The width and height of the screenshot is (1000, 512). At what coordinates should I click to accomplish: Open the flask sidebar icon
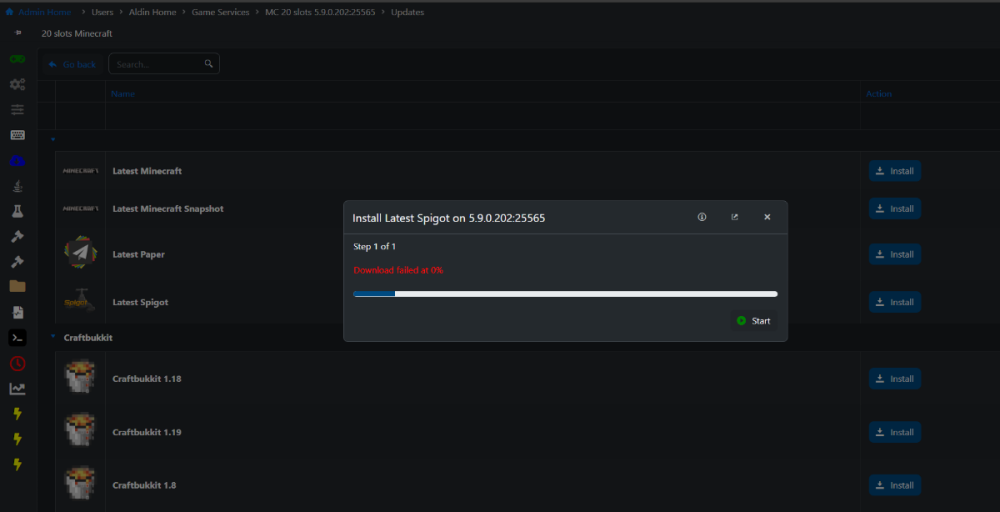point(18,211)
